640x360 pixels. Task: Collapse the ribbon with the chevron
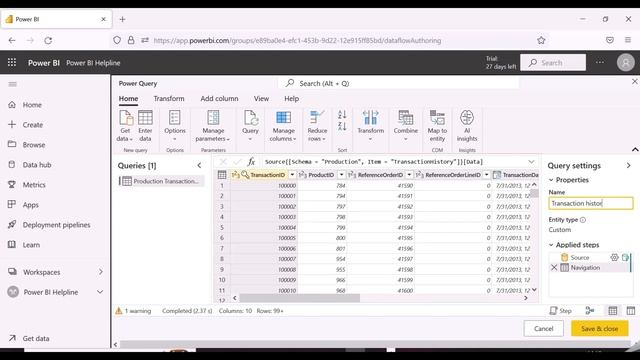click(635, 149)
